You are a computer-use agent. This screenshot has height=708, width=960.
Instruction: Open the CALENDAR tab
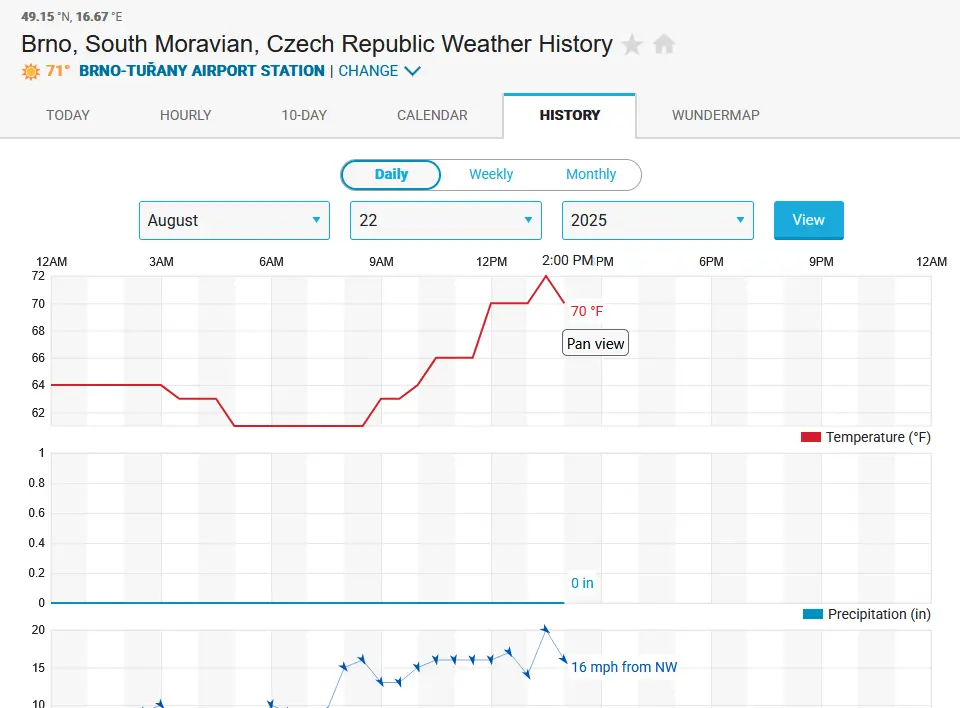pyautogui.click(x=432, y=115)
